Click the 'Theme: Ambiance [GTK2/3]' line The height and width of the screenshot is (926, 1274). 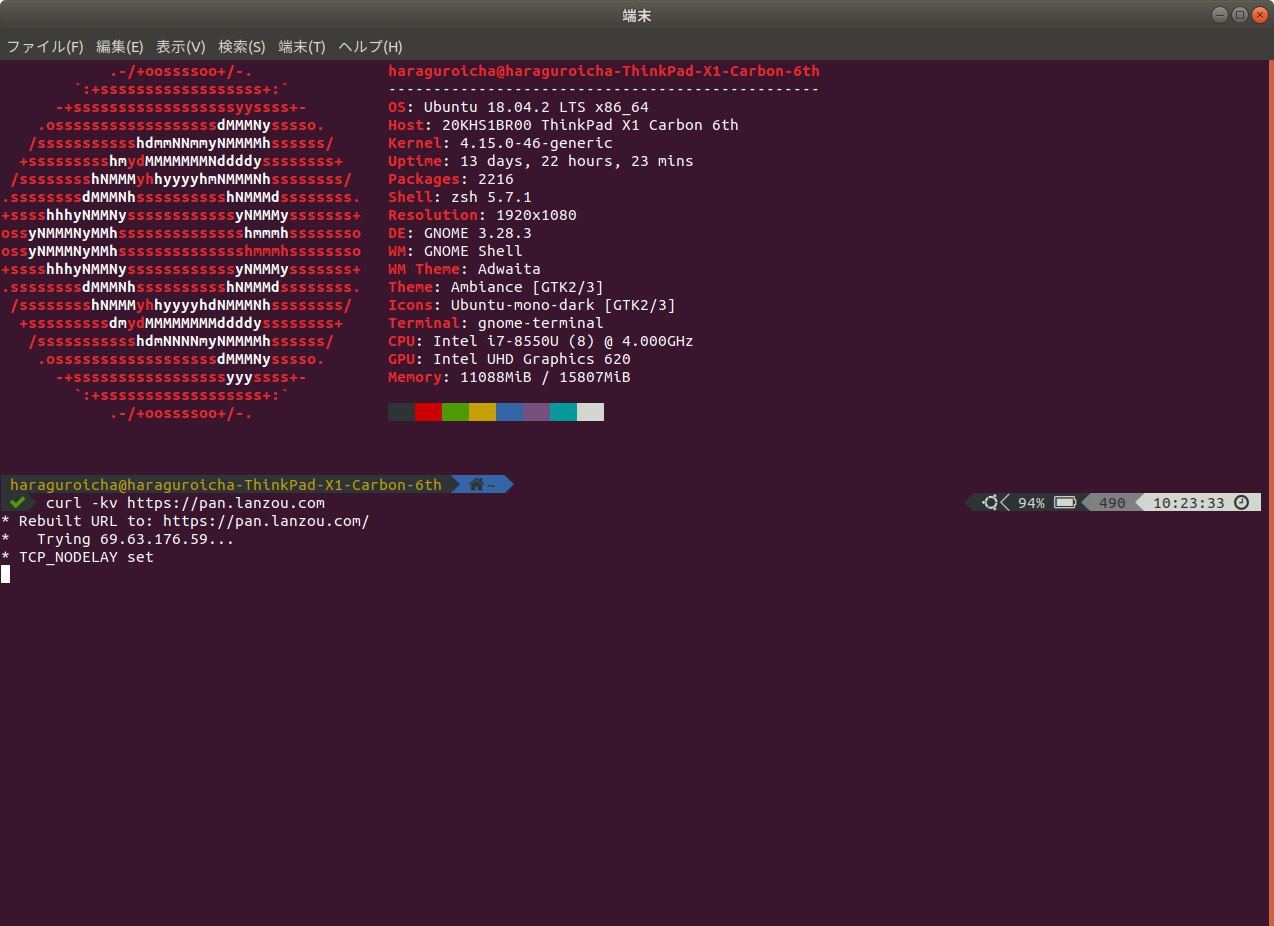point(496,287)
